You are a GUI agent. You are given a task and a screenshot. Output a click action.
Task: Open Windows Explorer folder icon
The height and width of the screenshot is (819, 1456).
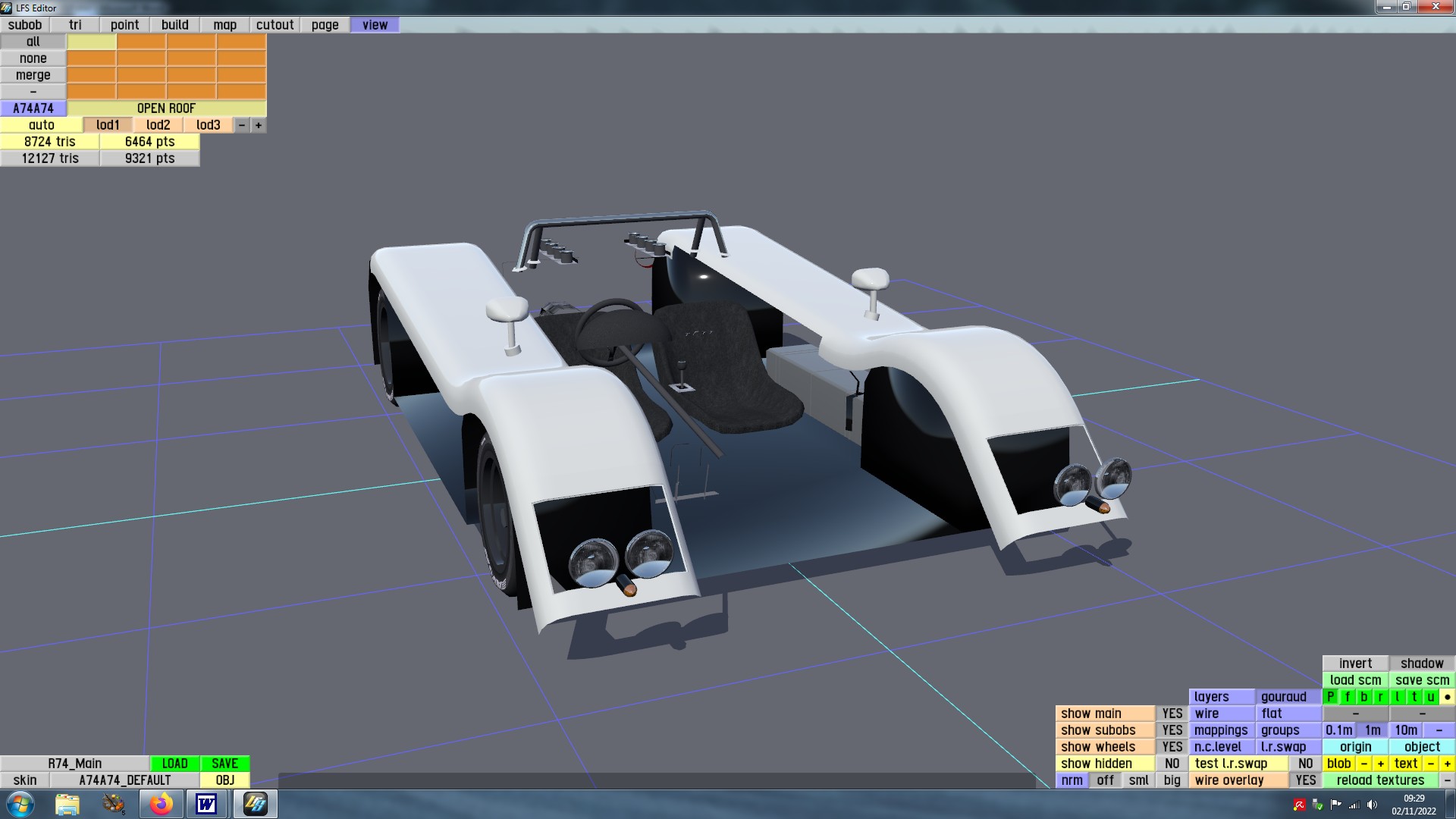[67, 804]
